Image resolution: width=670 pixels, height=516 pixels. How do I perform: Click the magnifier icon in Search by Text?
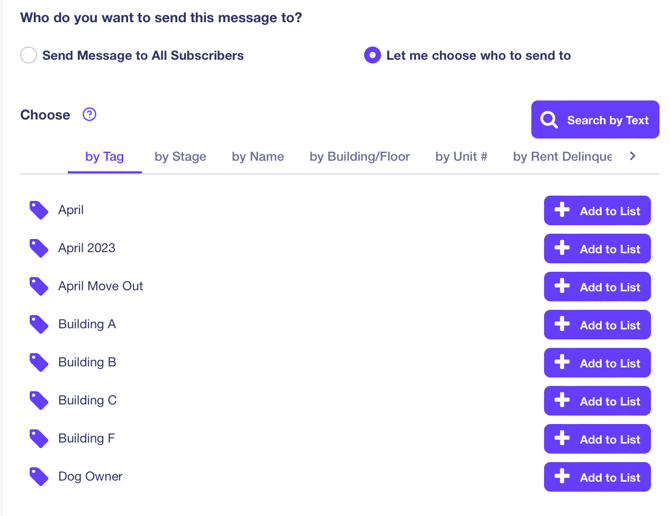click(549, 120)
